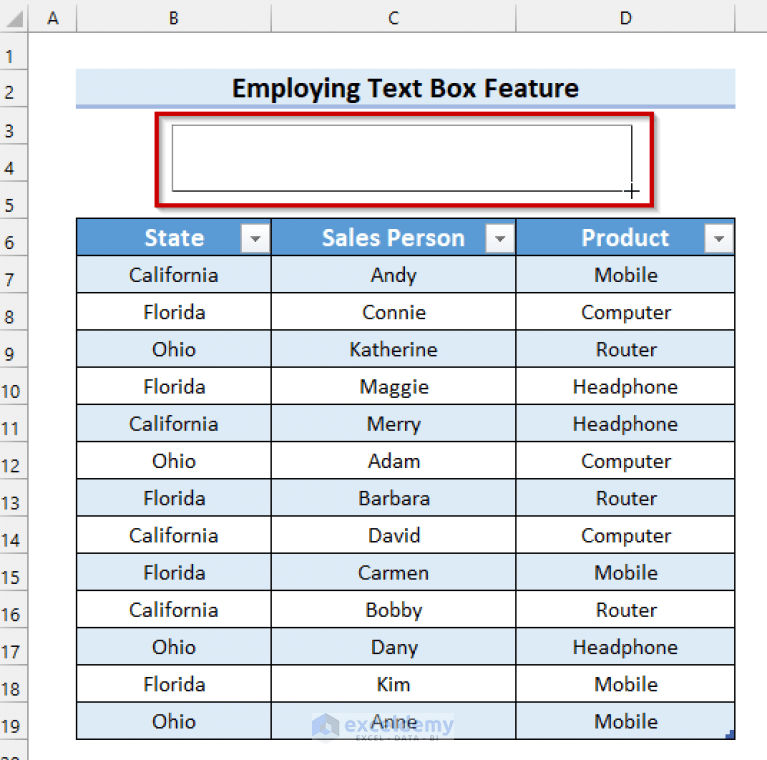767x760 pixels.
Task: Click the State header cell
Action: (174, 237)
